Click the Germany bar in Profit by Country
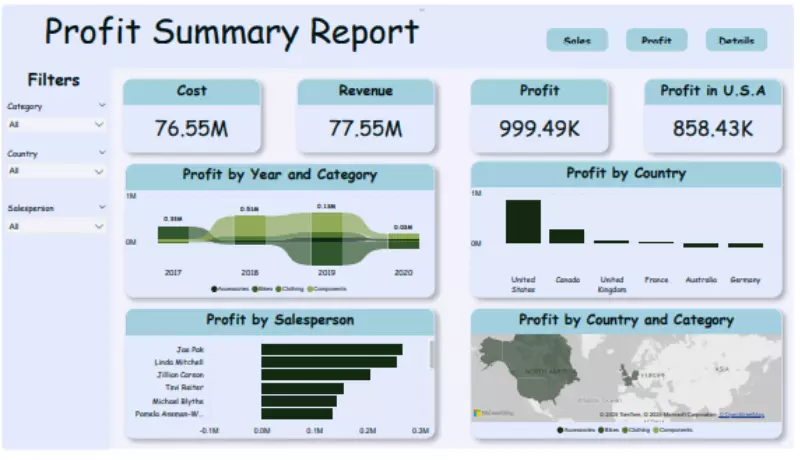The image size is (800, 460). [x=745, y=245]
